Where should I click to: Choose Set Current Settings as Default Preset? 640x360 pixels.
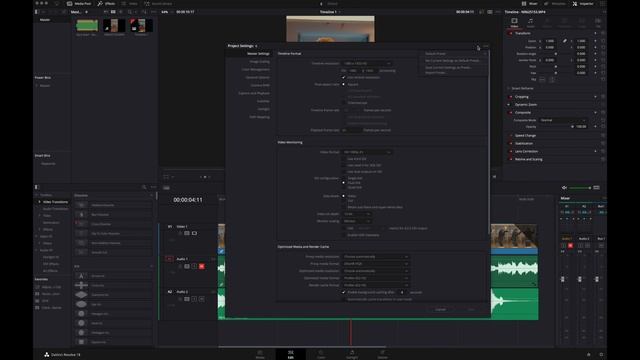(452, 60)
